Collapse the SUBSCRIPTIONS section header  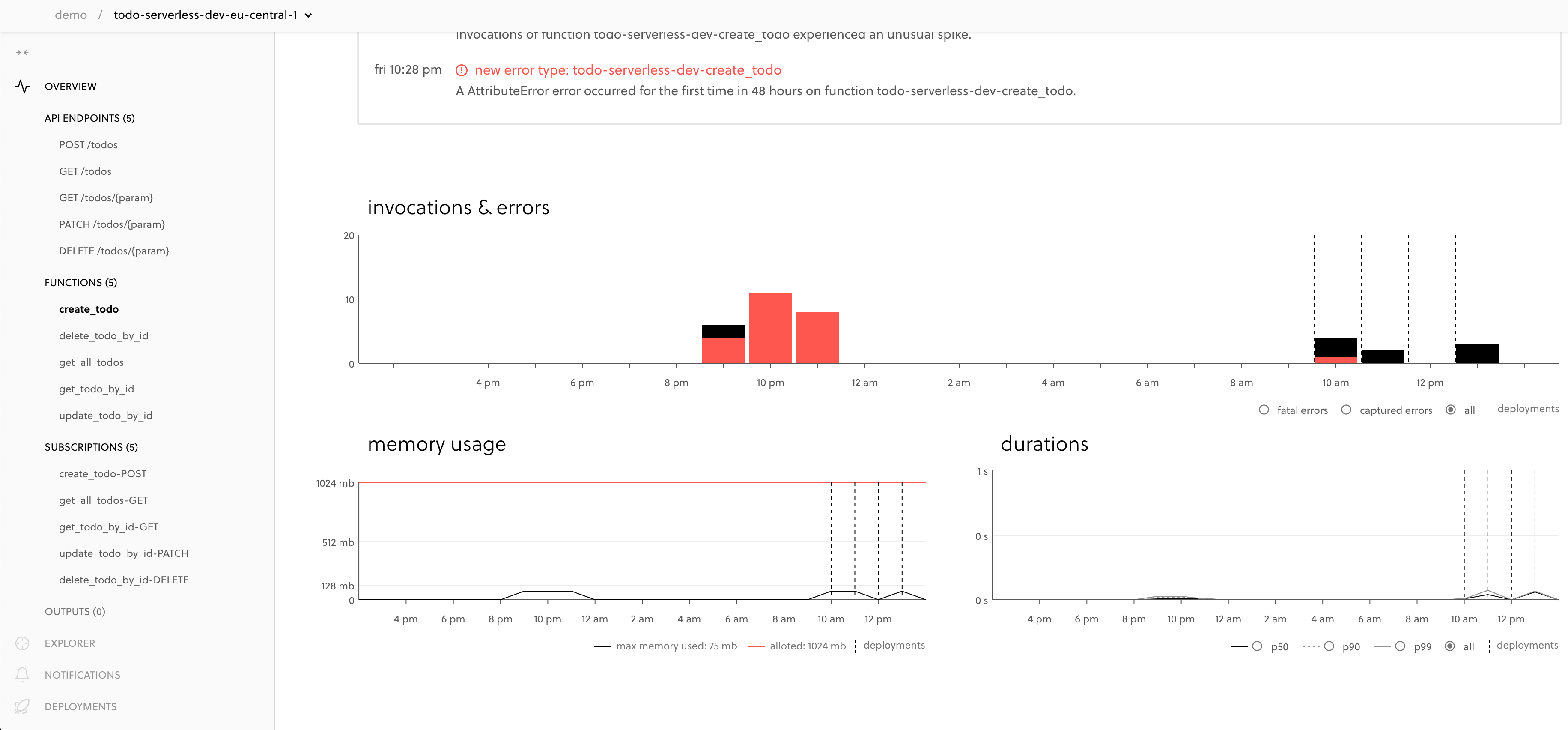[x=91, y=447]
